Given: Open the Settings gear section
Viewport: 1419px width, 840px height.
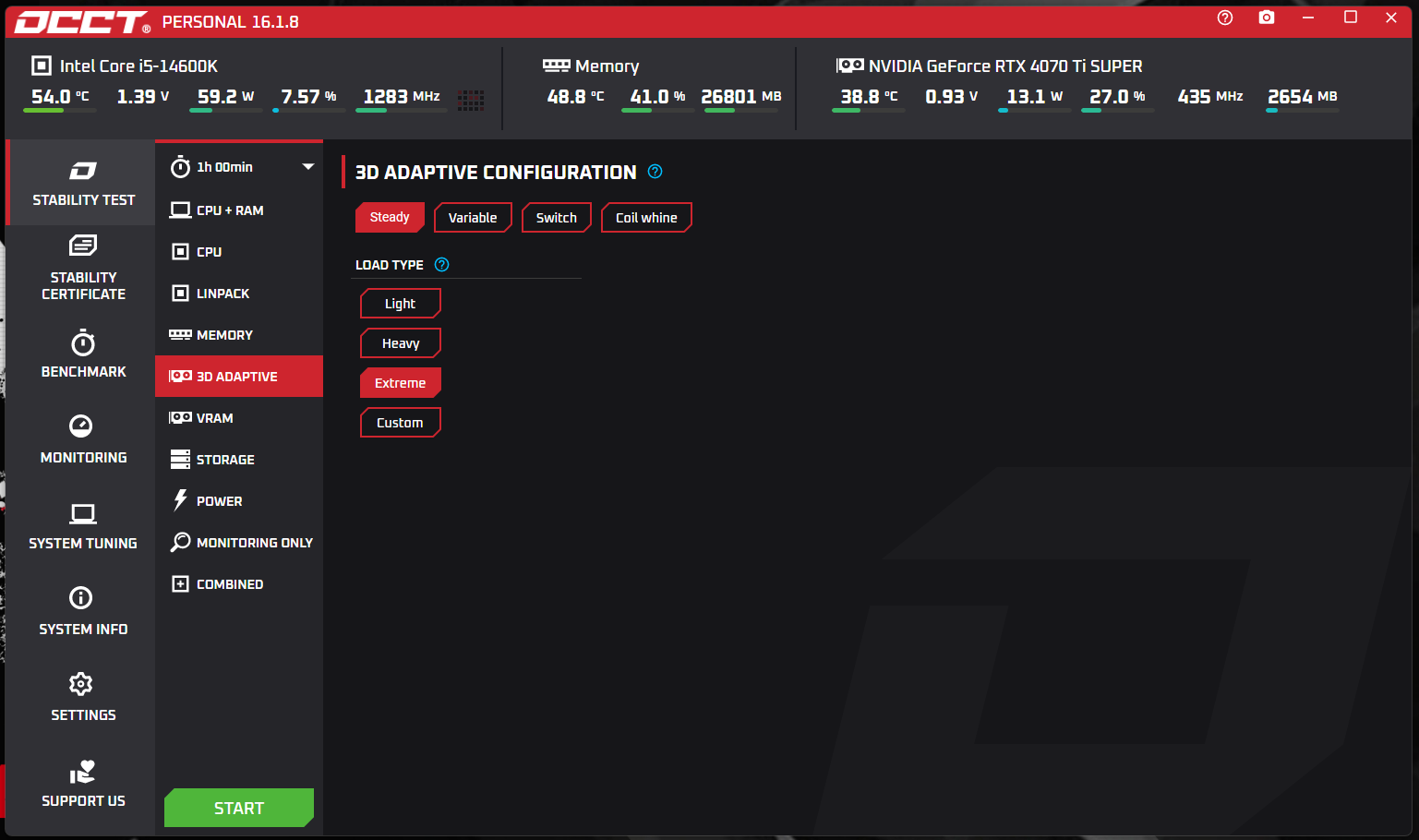Looking at the screenshot, I should [x=82, y=697].
